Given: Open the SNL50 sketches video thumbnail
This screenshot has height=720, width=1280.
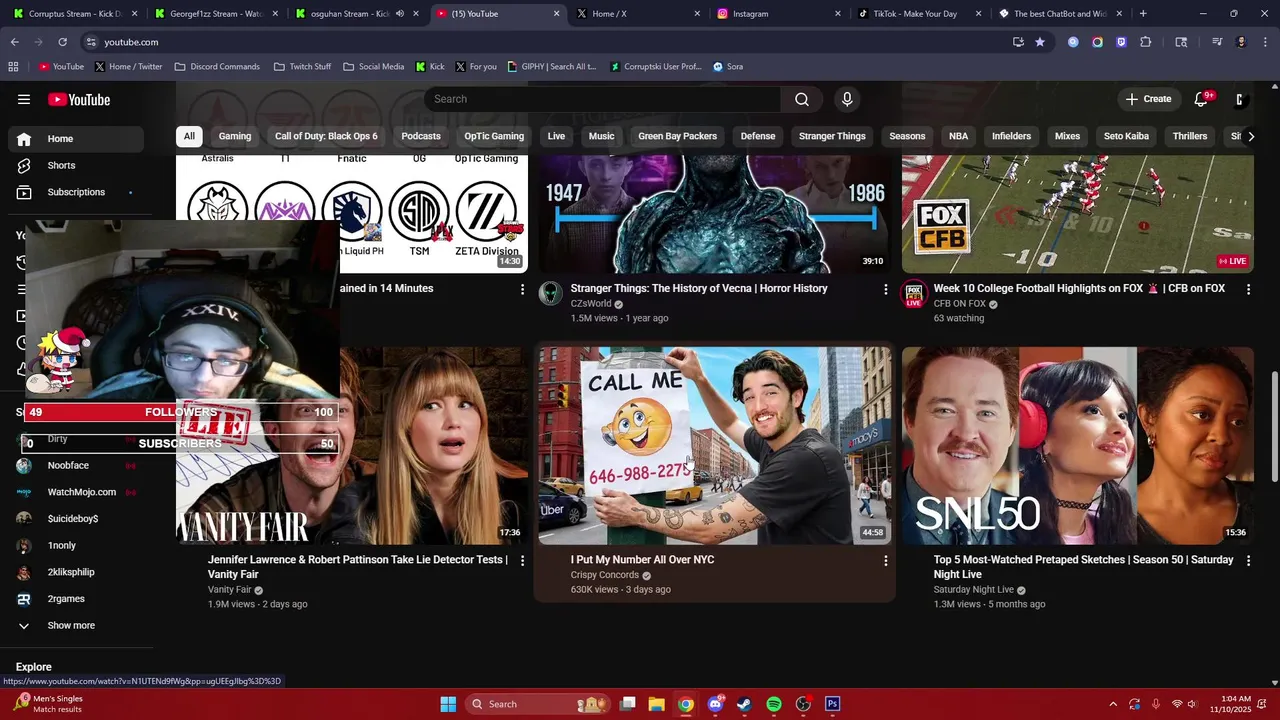Looking at the screenshot, I should click(x=1078, y=446).
